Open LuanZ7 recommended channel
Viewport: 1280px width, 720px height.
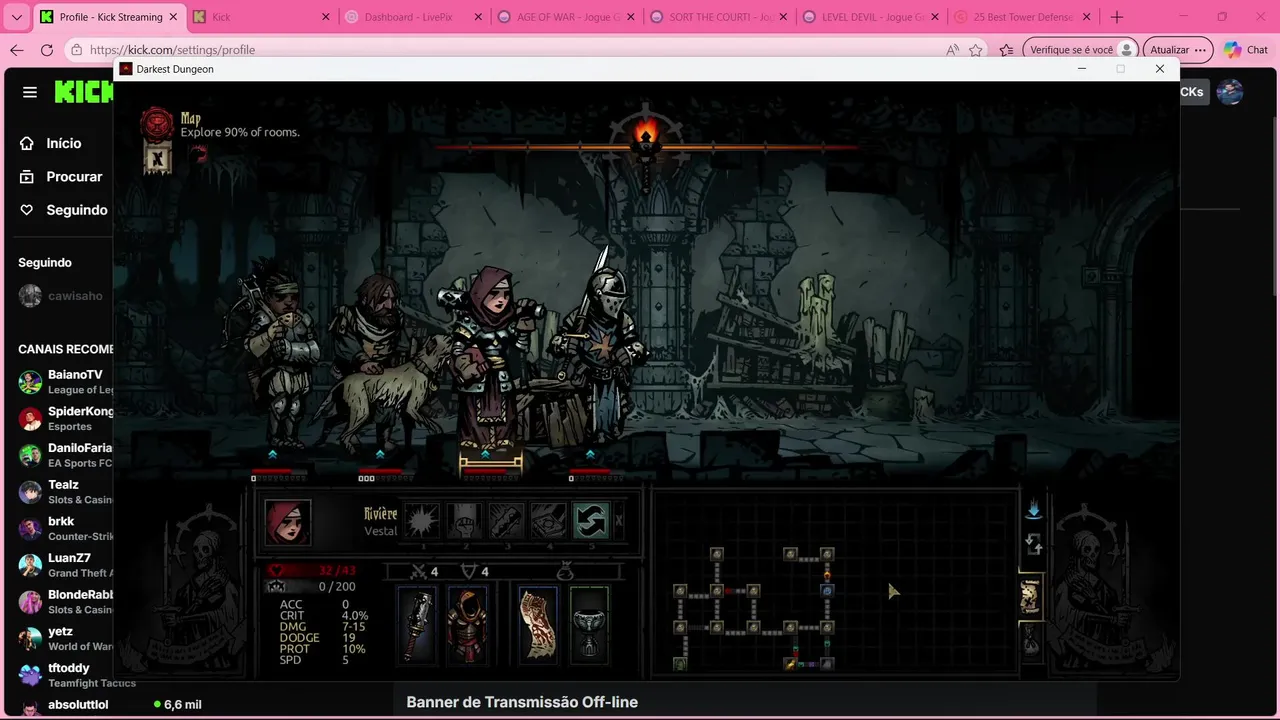tap(65, 565)
